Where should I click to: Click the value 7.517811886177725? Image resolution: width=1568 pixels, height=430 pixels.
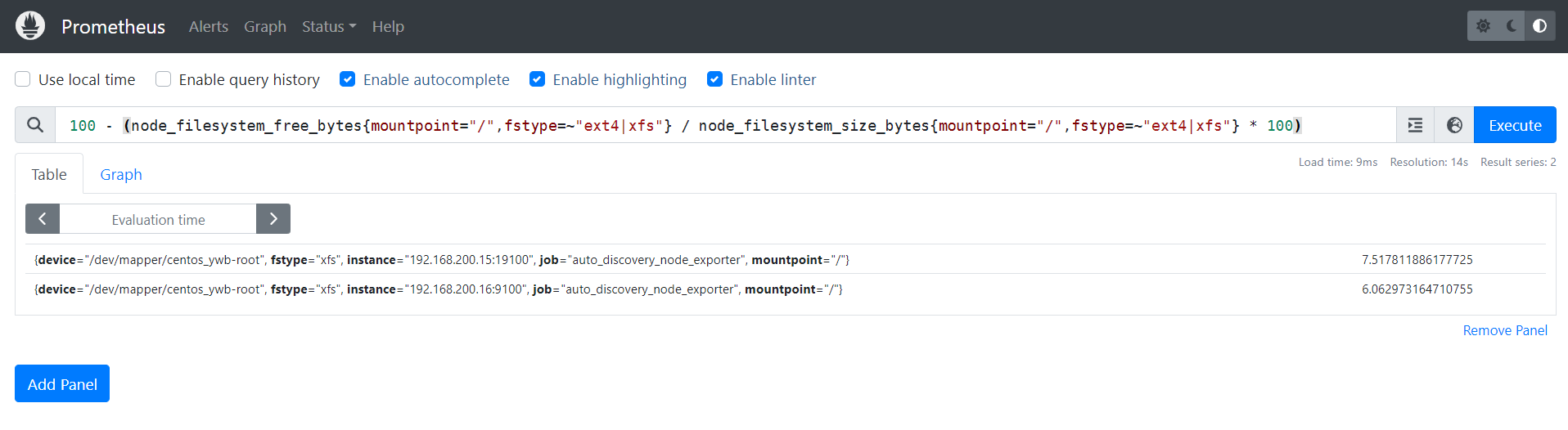point(1417,259)
